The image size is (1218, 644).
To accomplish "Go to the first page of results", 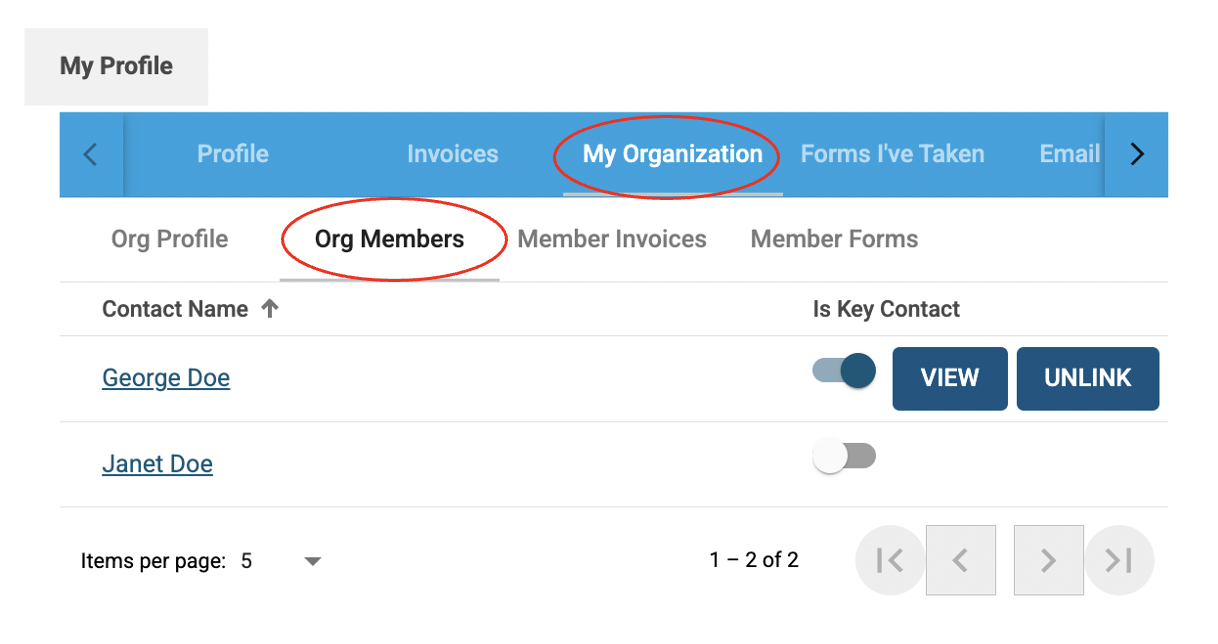I will point(890,560).
